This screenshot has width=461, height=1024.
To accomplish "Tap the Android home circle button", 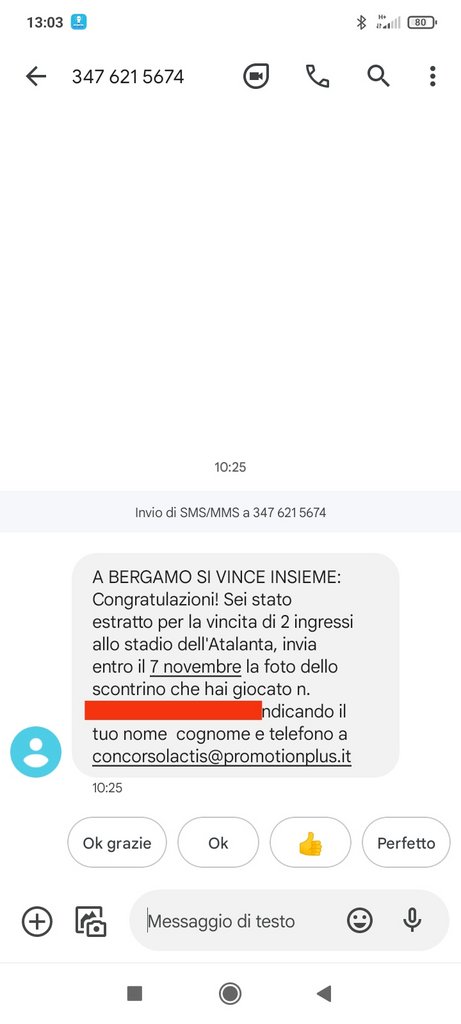I will (230, 993).
